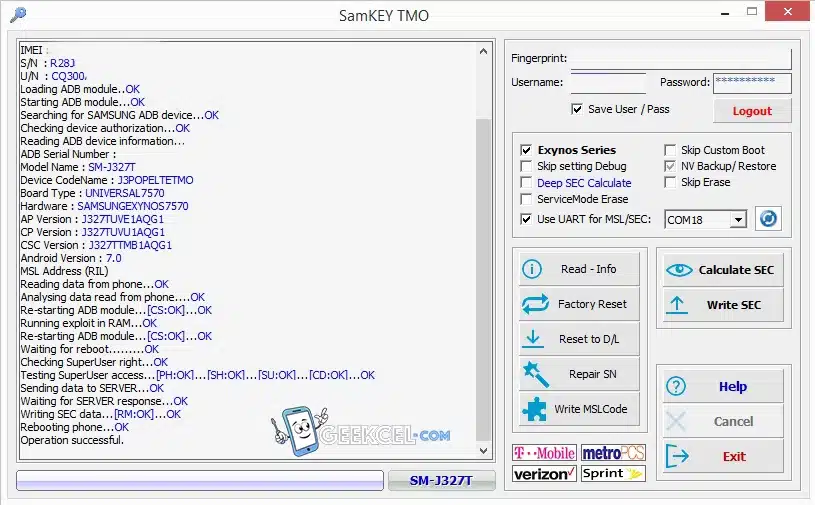
Task: Select the Verizon carrier logo
Action: (544, 474)
